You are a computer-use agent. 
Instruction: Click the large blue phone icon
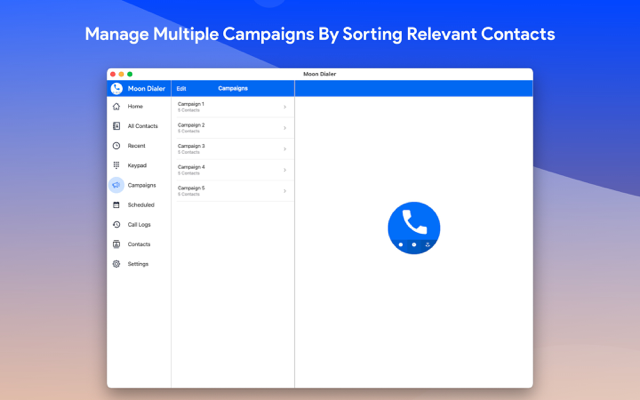click(414, 227)
